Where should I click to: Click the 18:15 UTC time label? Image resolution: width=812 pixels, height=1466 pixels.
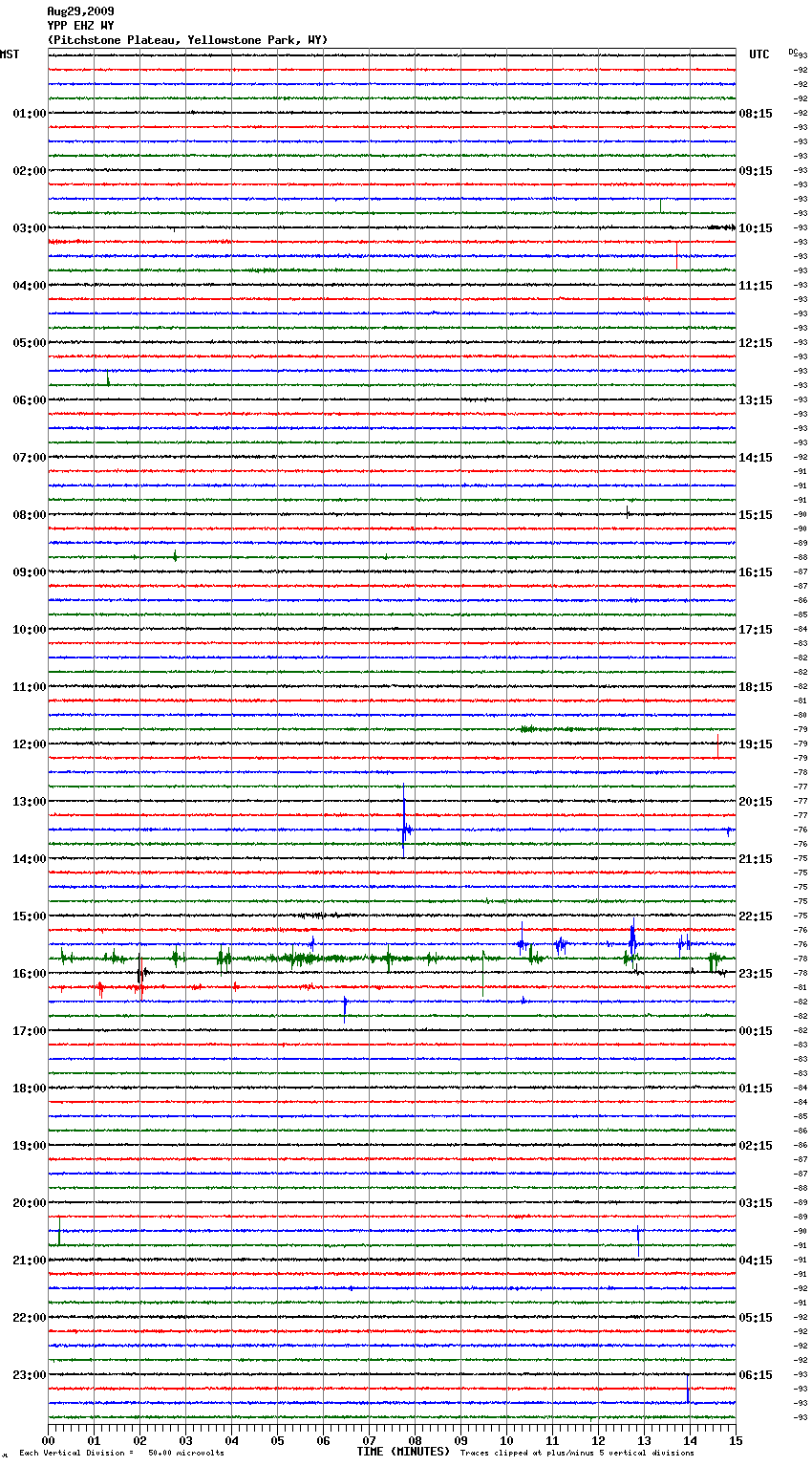click(x=756, y=687)
